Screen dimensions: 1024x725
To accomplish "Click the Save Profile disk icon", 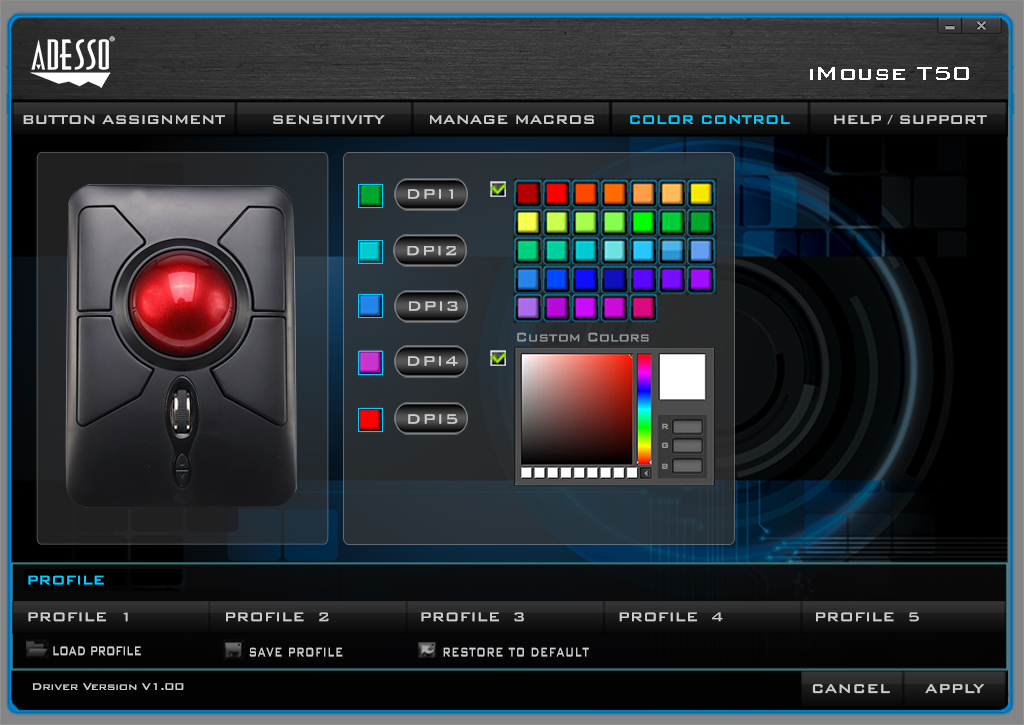I will click(233, 650).
